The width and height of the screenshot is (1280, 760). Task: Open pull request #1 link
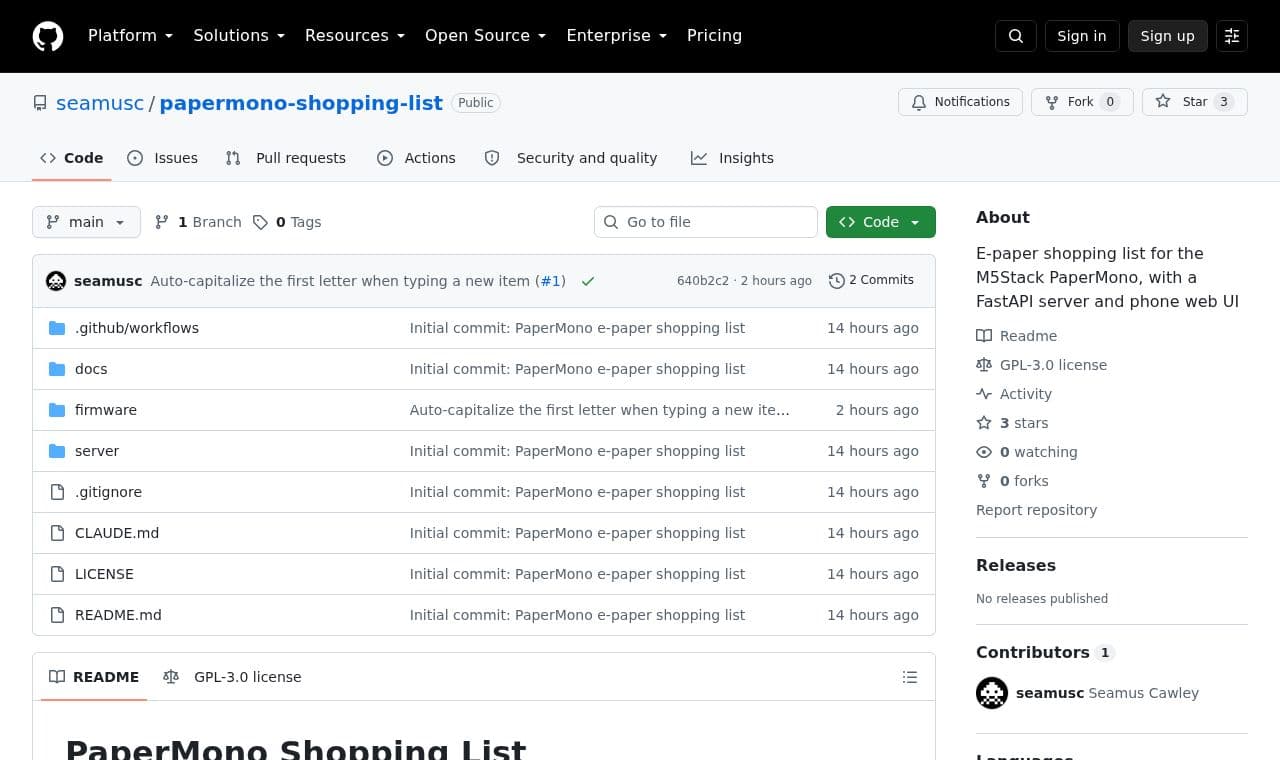pos(551,281)
